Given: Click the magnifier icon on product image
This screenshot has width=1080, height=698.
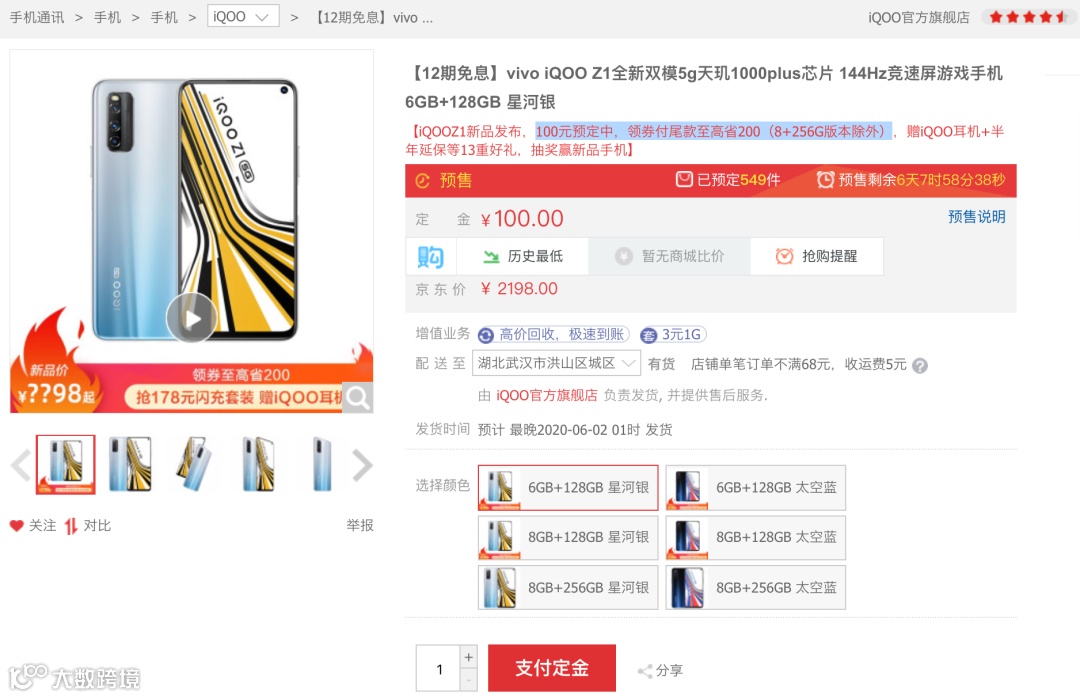Looking at the screenshot, I should [x=357, y=398].
